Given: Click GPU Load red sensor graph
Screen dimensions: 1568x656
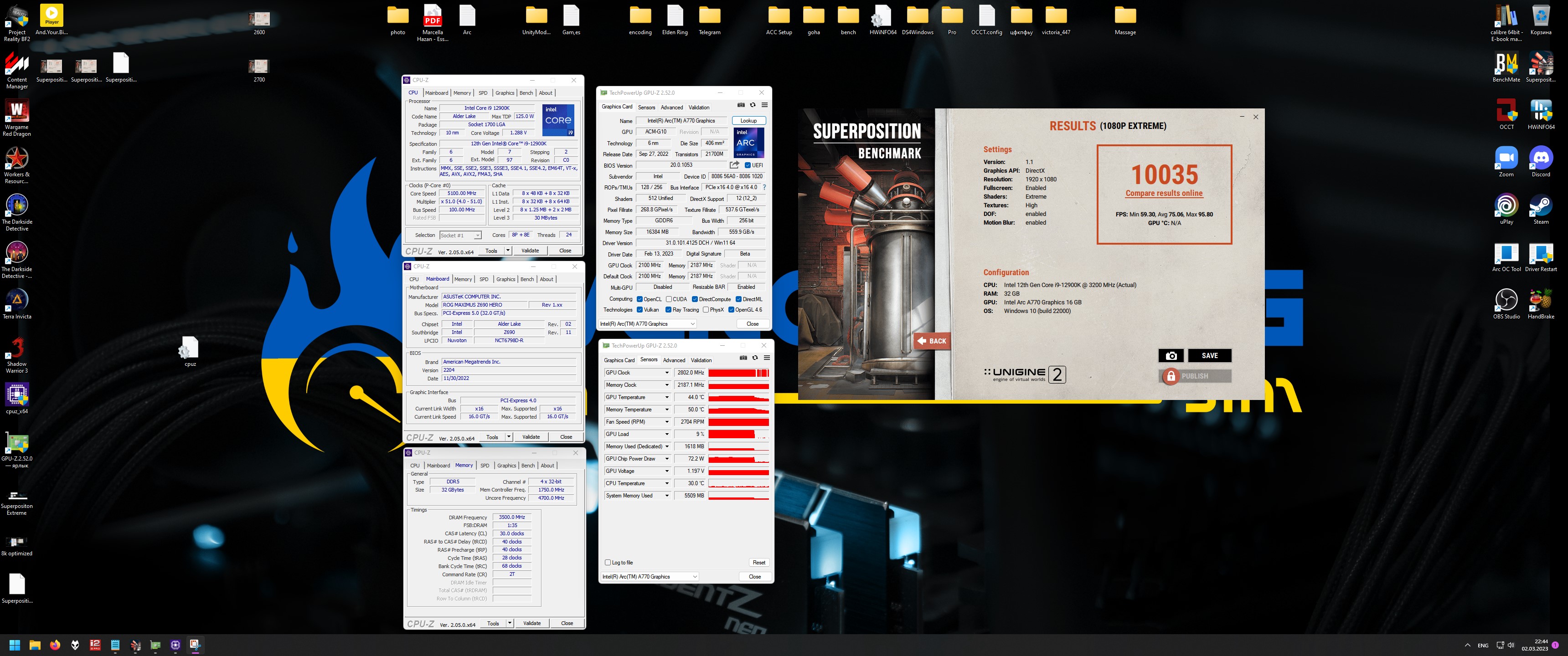Looking at the screenshot, I should coord(738,435).
